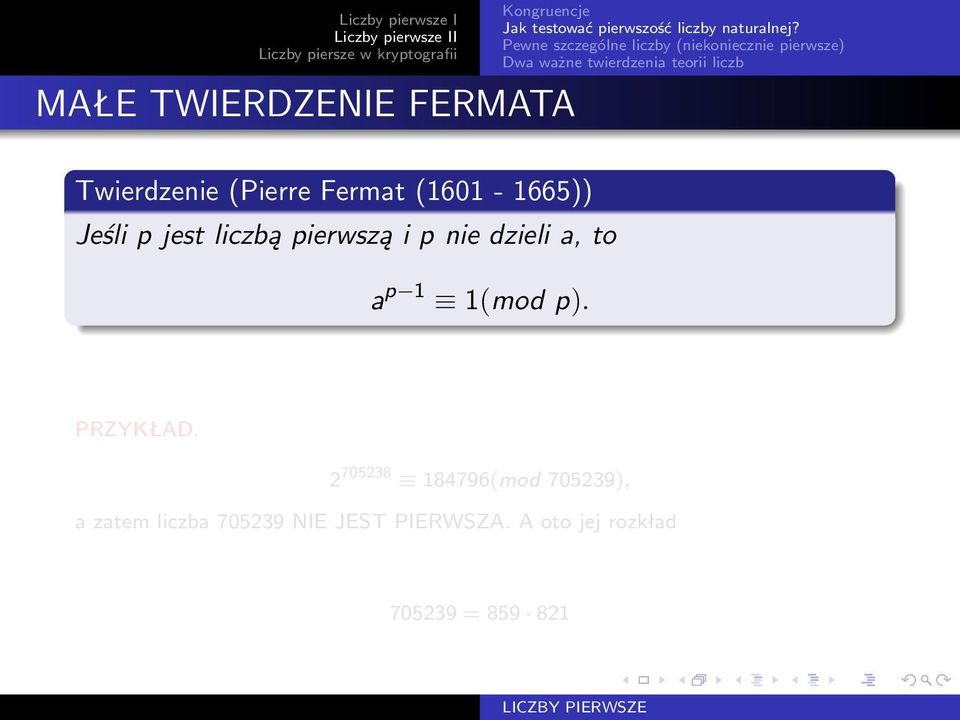The image size is (960, 720).
Task: Open subsection Dwa ważne twierdzenia teorii liczb
Action: click(623, 62)
